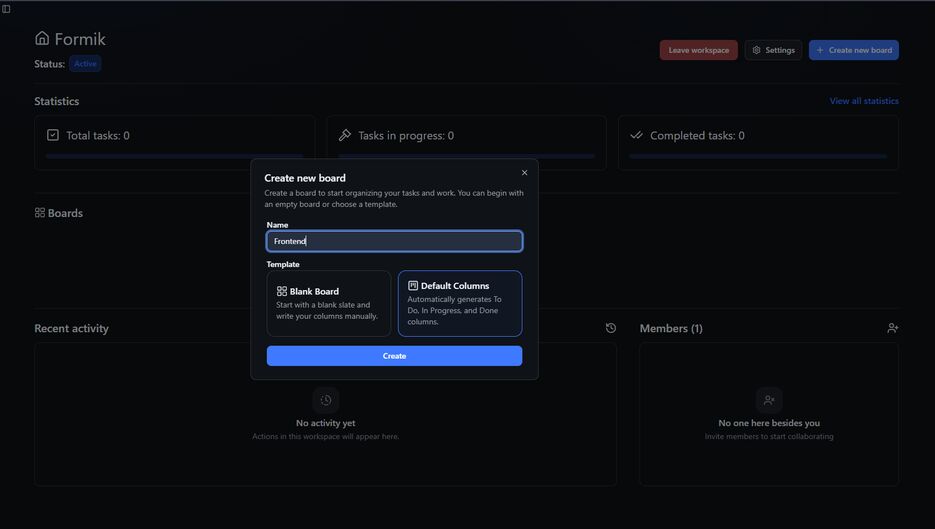
Task: Click the Tasks in progress hammer icon
Action: 345,135
